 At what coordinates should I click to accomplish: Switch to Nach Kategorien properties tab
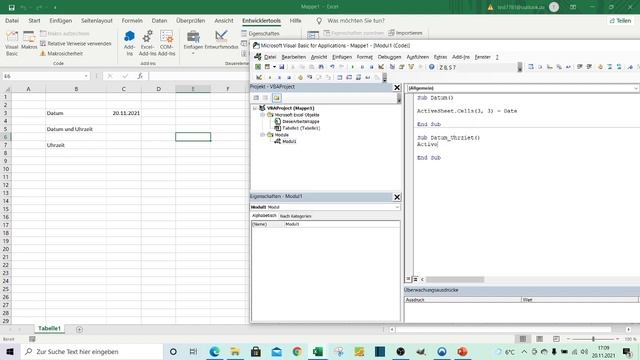296,216
